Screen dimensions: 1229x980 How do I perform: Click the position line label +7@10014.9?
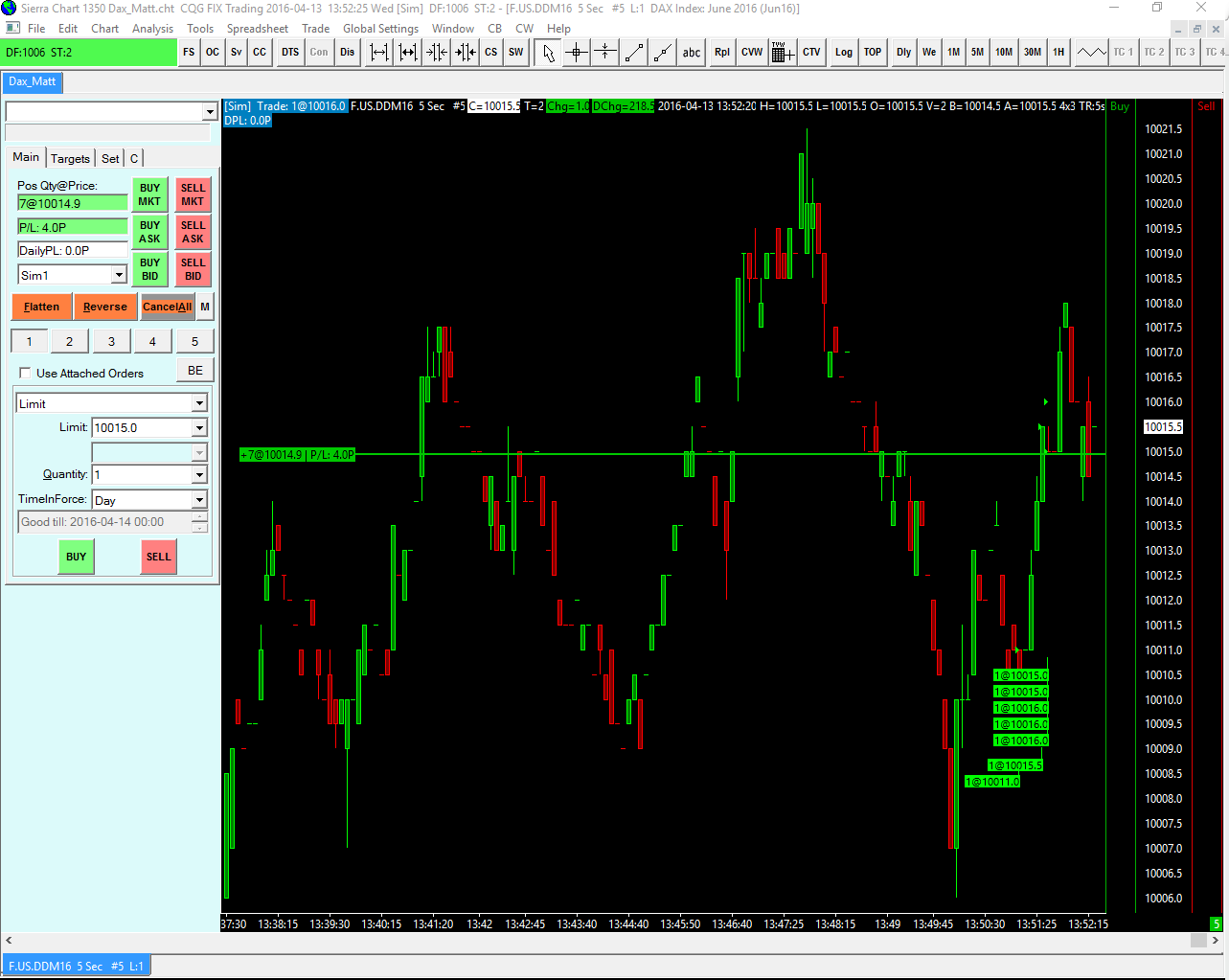(x=297, y=455)
